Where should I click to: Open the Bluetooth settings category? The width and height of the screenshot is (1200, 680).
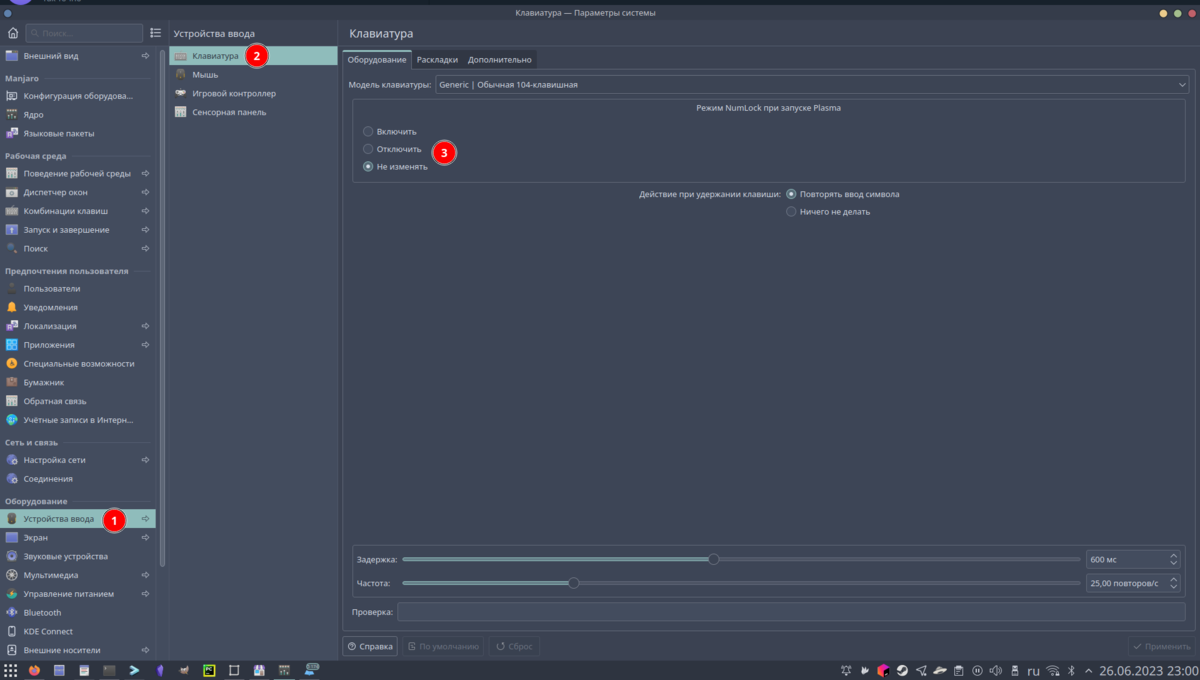[78, 612]
